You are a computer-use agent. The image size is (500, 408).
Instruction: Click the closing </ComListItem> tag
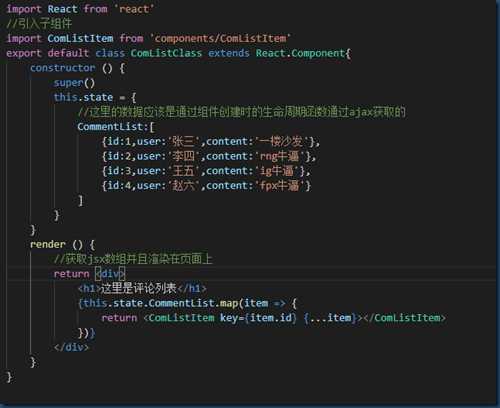point(404,318)
